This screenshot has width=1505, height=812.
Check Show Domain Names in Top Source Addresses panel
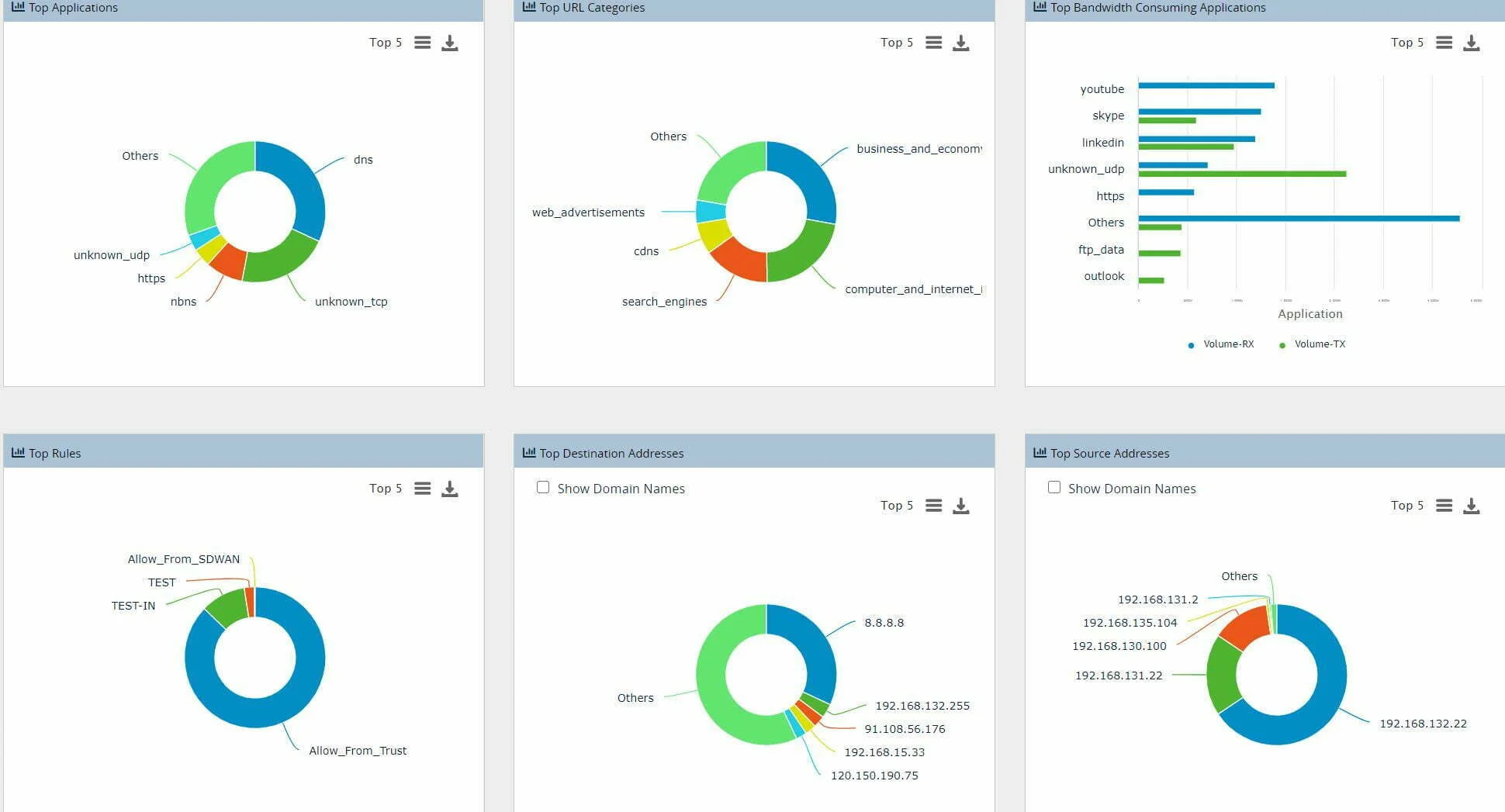1054,487
